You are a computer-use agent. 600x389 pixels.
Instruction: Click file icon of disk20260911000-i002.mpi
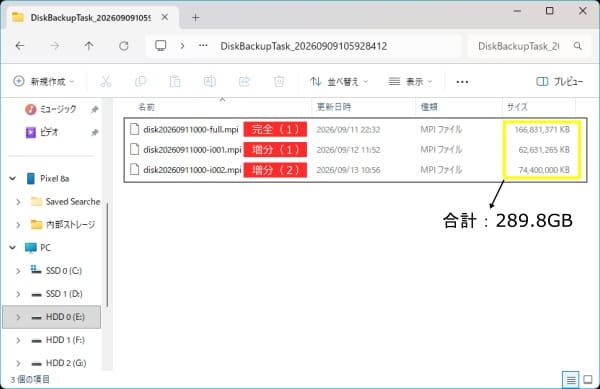coord(134,170)
